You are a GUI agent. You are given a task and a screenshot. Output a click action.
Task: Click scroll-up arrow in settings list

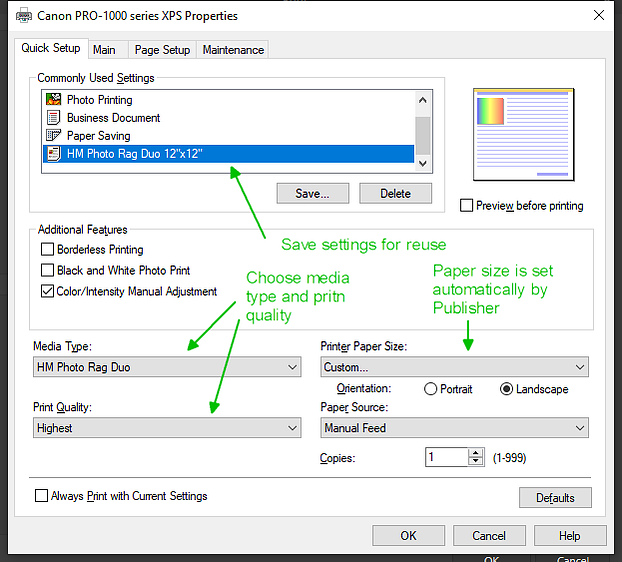pyautogui.click(x=423, y=100)
